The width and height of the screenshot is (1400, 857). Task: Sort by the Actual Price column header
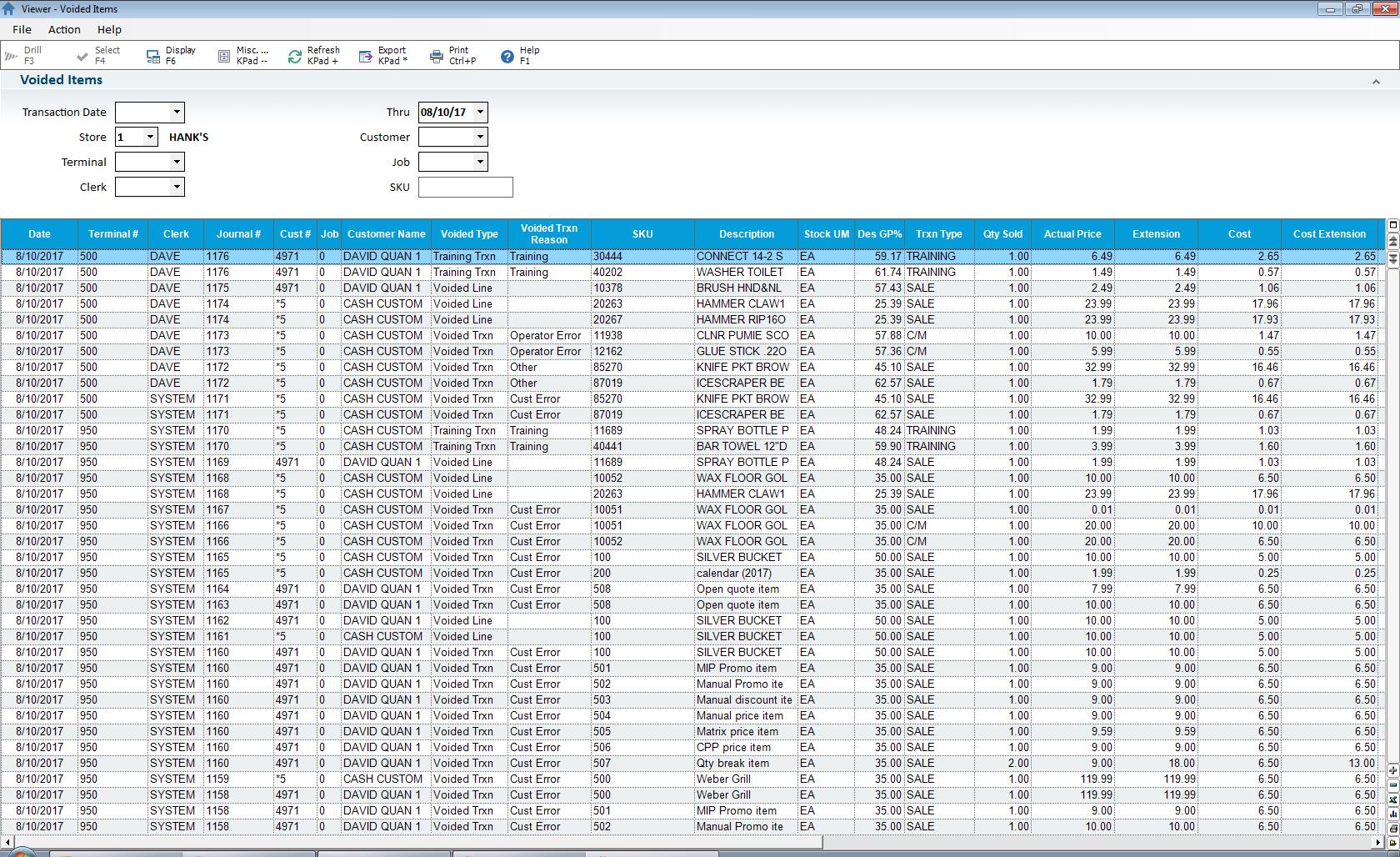coord(1072,234)
